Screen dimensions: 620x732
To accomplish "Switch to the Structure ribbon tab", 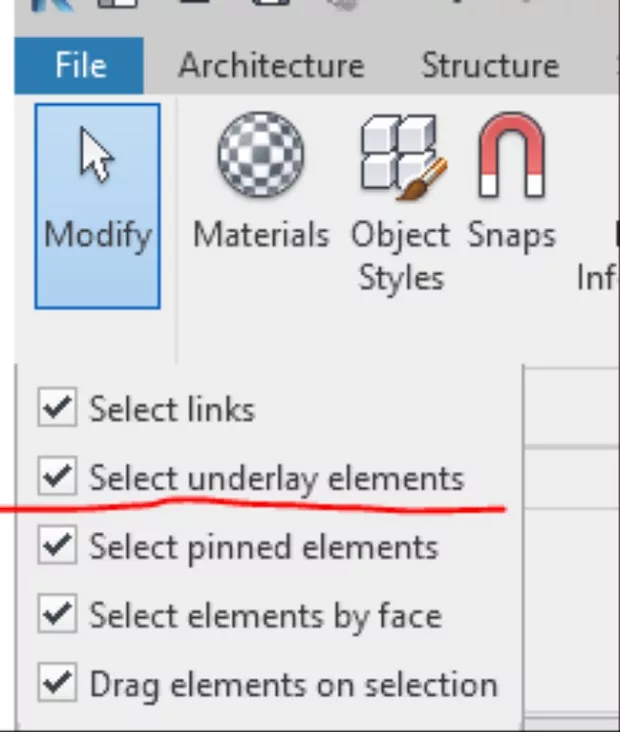I will click(x=489, y=66).
